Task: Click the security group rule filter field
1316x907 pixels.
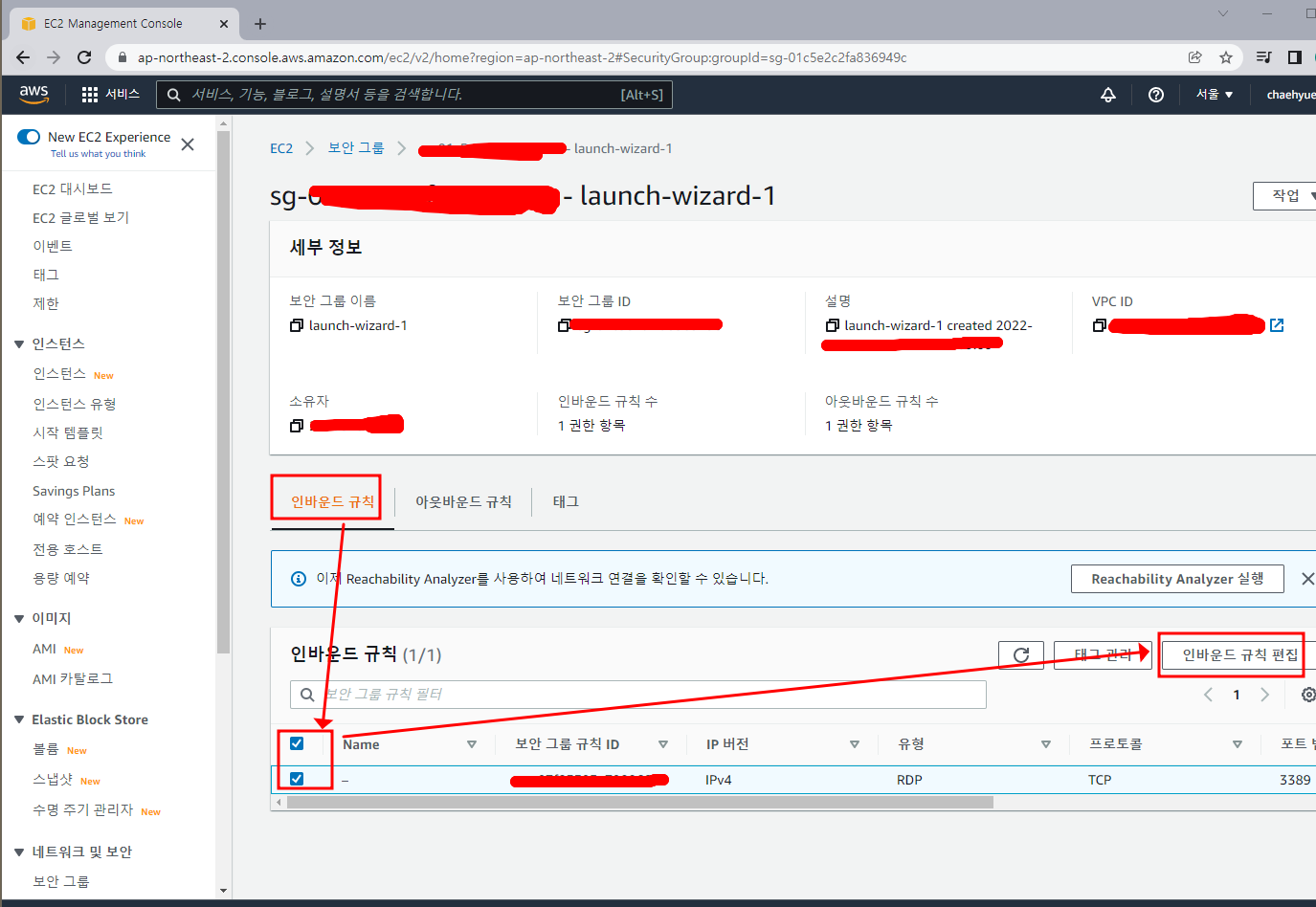Action: (x=638, y=694)
